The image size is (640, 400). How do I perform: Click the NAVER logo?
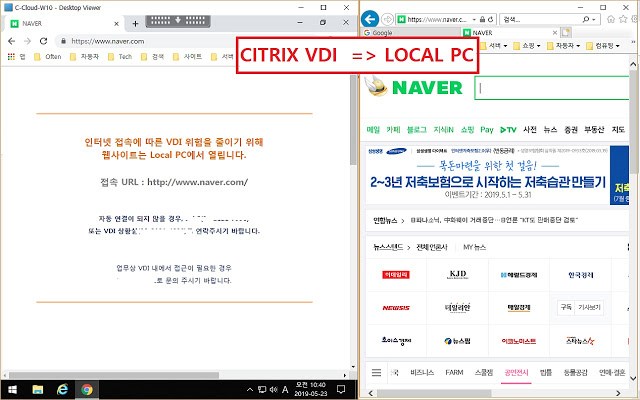tap(427, 87)
